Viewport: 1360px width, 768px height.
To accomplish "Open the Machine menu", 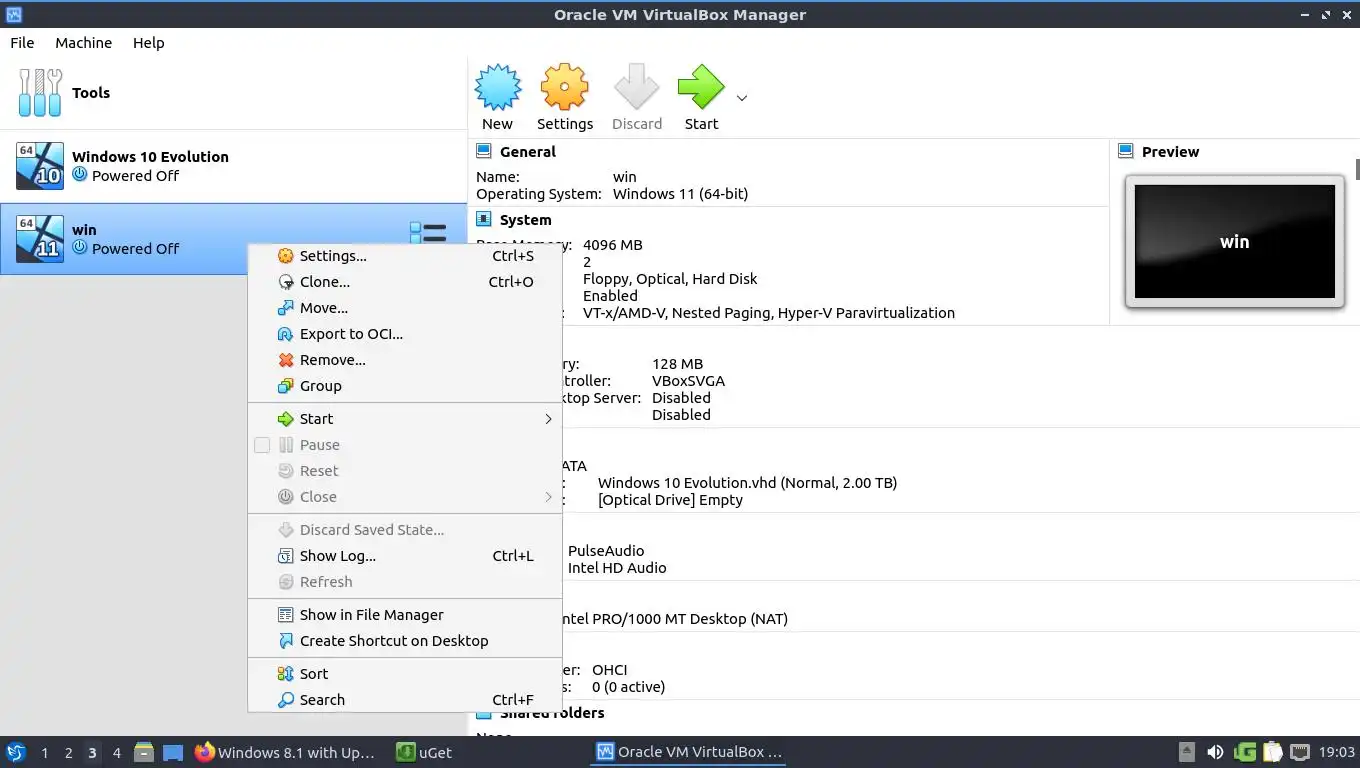I will pos(83,43).
